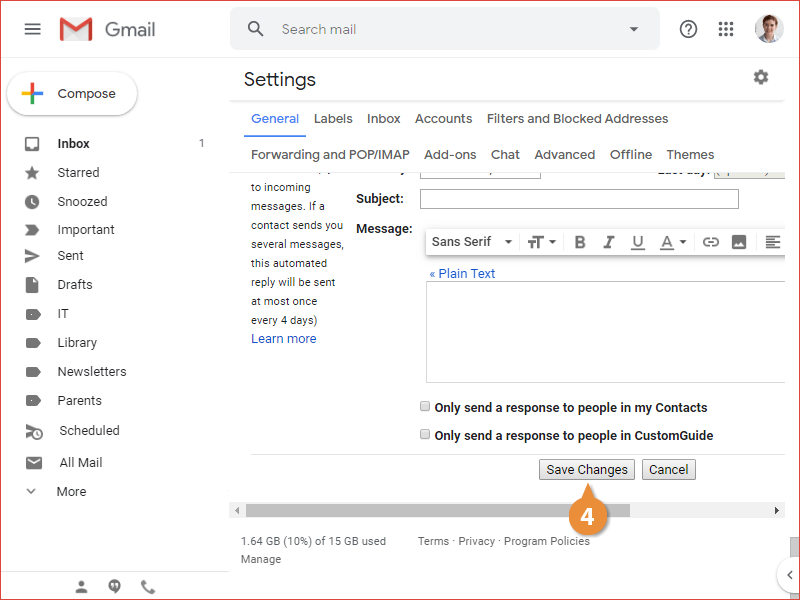Open the Sans Serif font dropdown
The height and width of the screenshot is (600, 800).
click(x=472, y=242)
